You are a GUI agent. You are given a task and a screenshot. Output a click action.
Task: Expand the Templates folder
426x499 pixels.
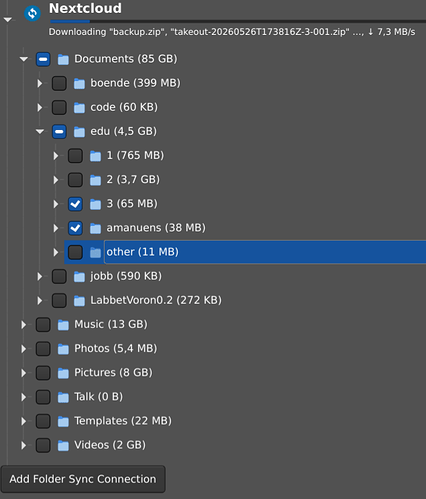(23, 421)
